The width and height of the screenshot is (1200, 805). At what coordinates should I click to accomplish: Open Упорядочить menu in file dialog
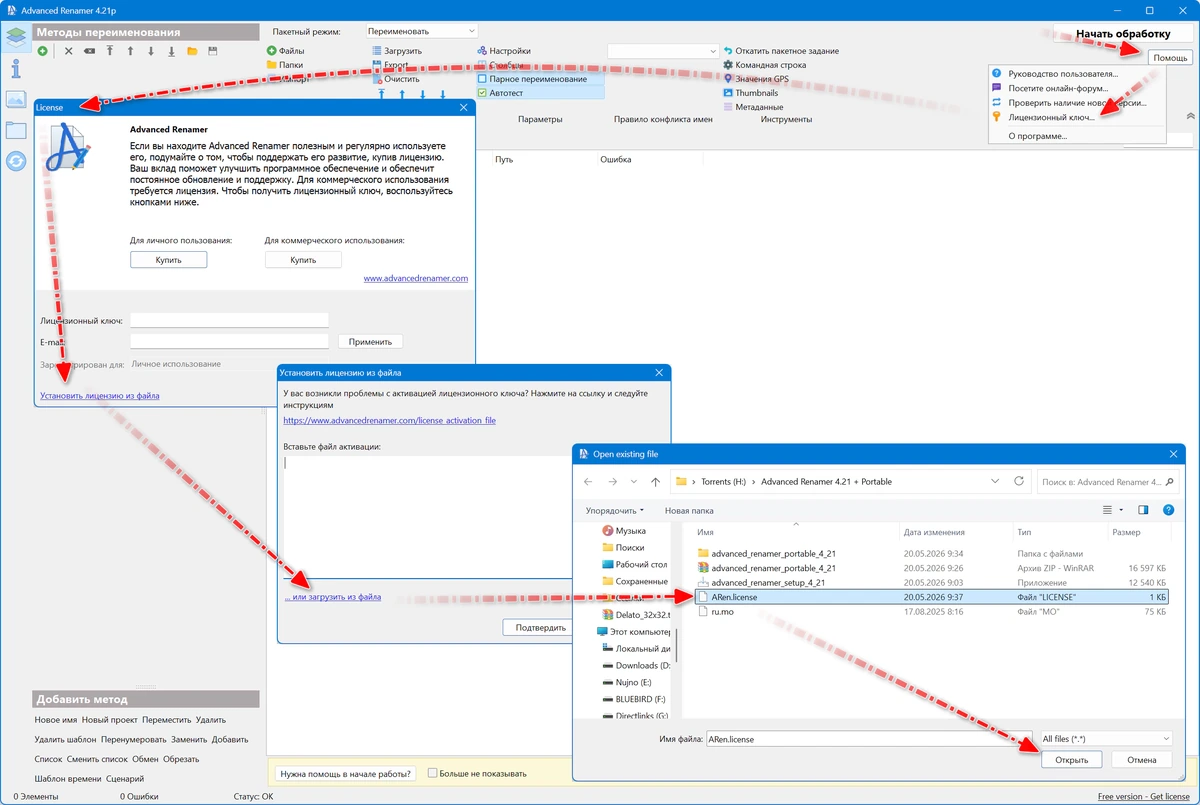click(615, 510)
